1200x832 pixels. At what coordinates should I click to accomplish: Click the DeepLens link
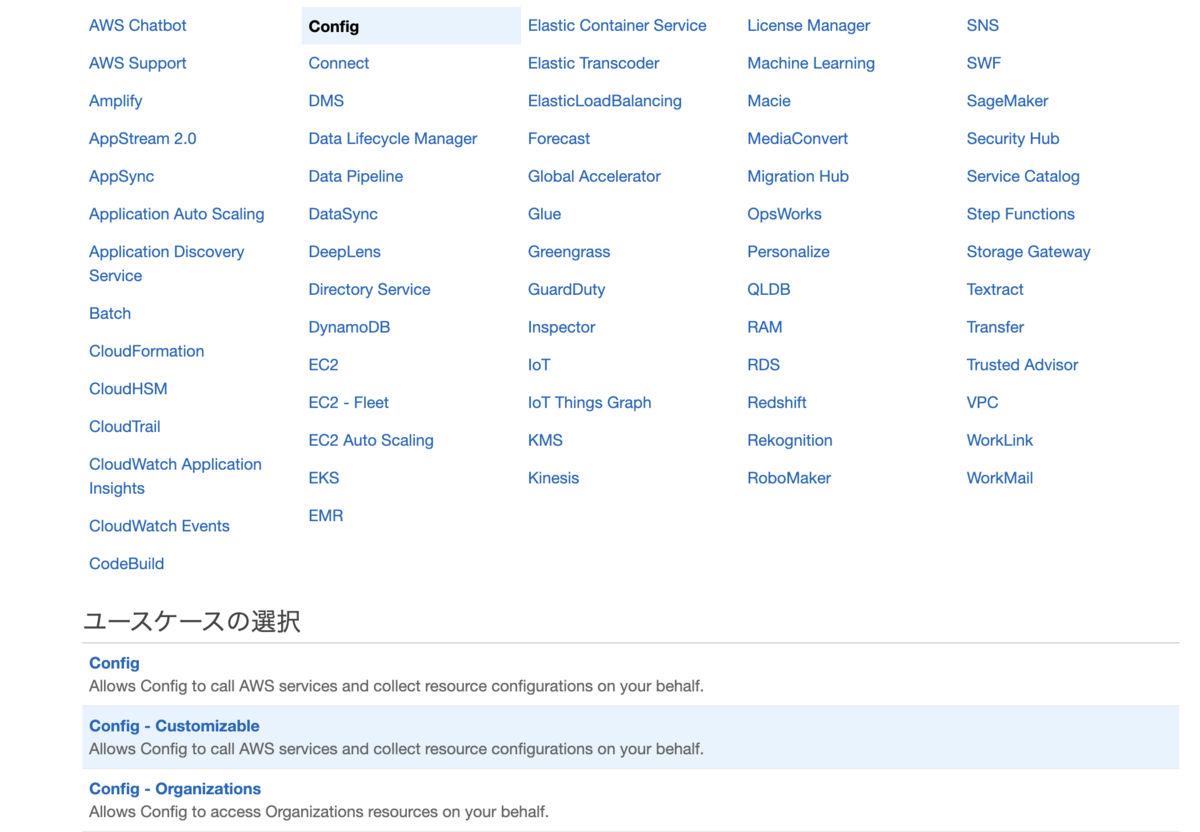(x=344, y=252)
